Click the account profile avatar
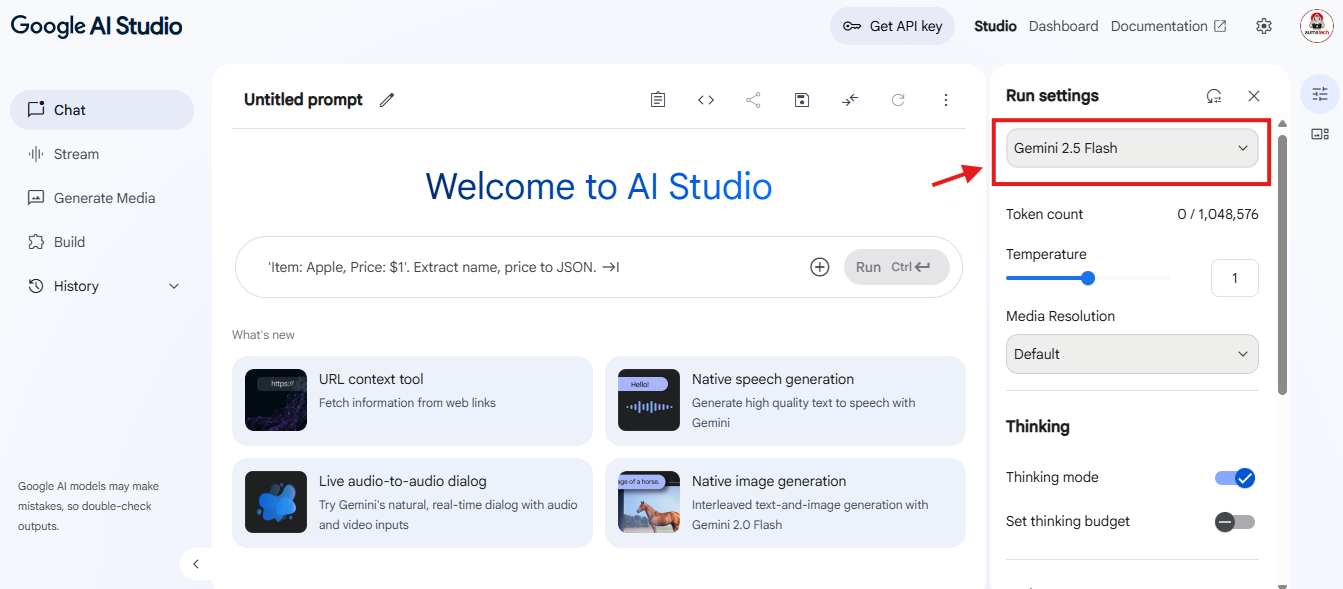The width and height of the screenshot is (1343, 589). [x=1316, y=26]
